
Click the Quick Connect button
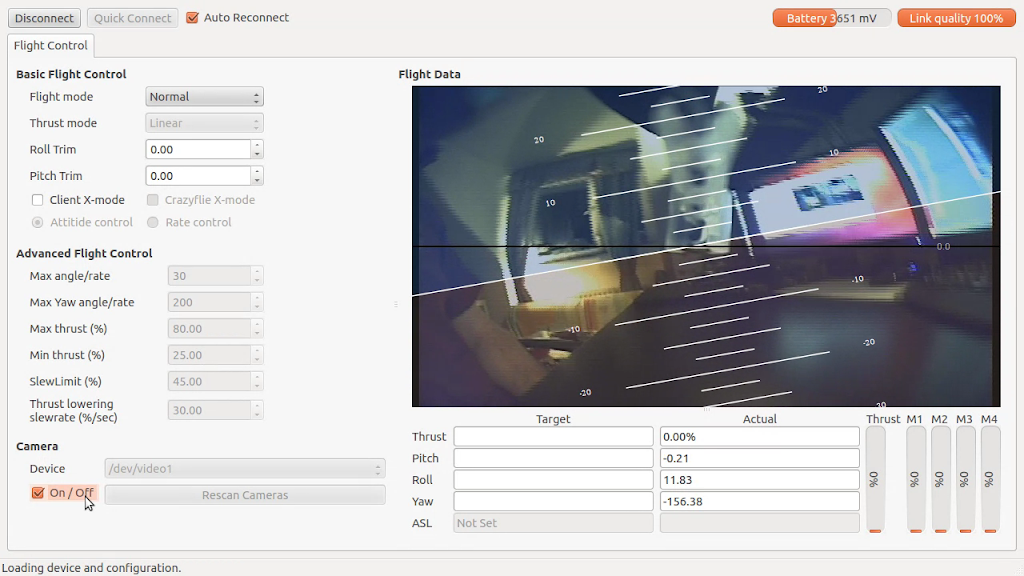point(133,18)
